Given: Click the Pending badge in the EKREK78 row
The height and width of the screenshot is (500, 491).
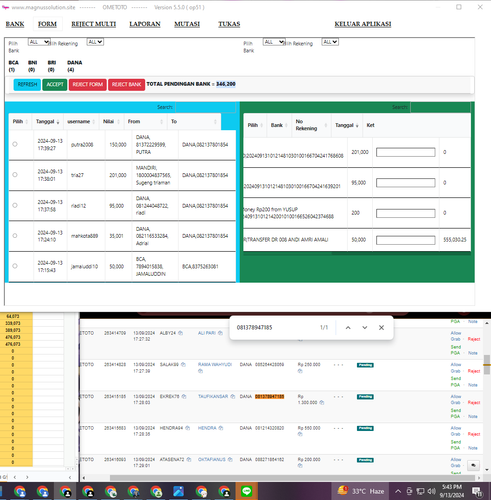Looking at the screenshot, I should click(x=365, y=397).
